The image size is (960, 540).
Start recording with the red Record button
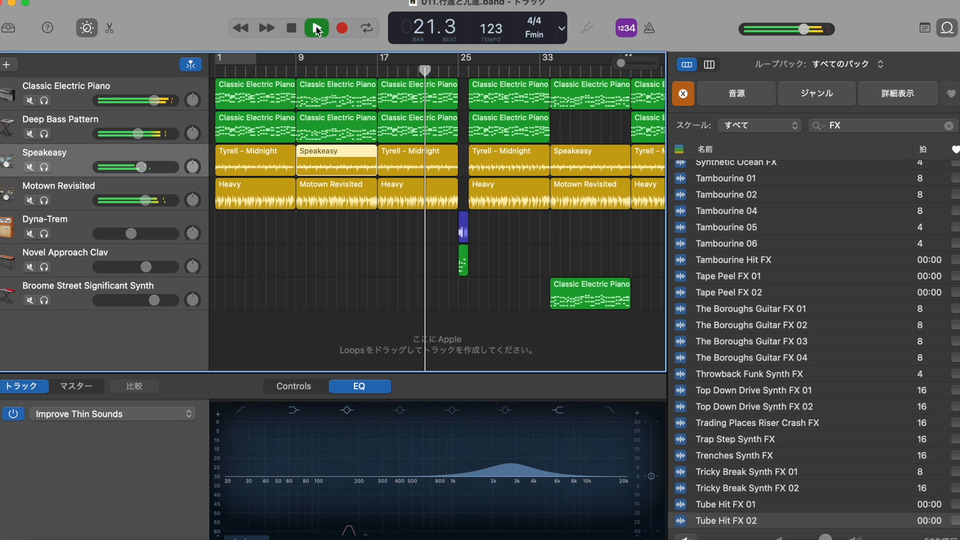(x=342, y=28)
